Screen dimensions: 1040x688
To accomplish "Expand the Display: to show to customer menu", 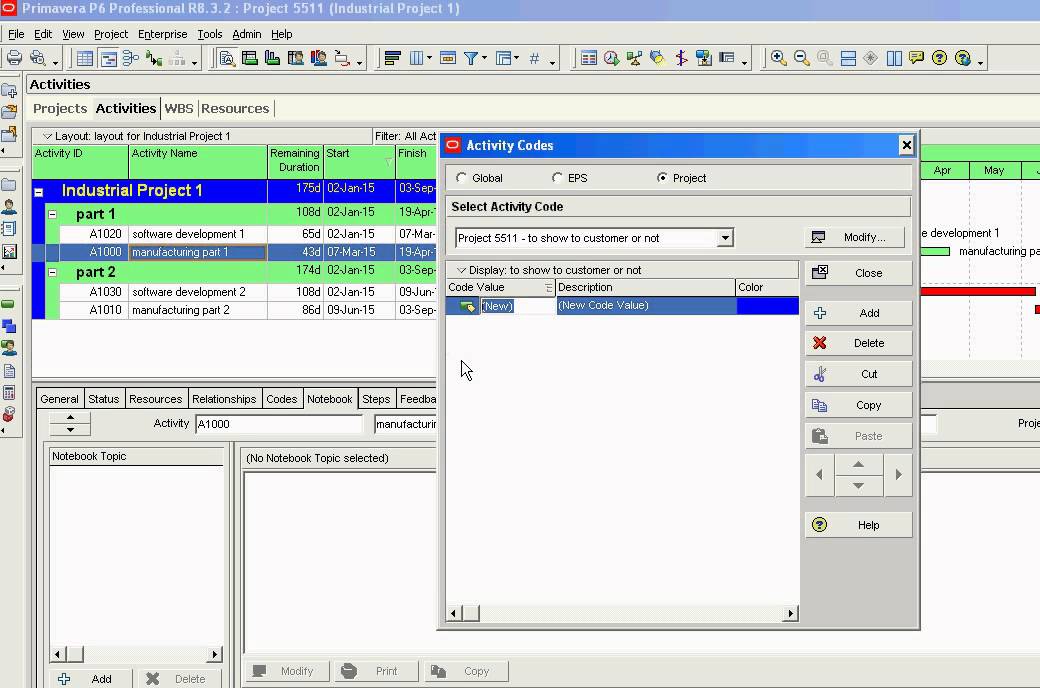I will coord(462,270).
